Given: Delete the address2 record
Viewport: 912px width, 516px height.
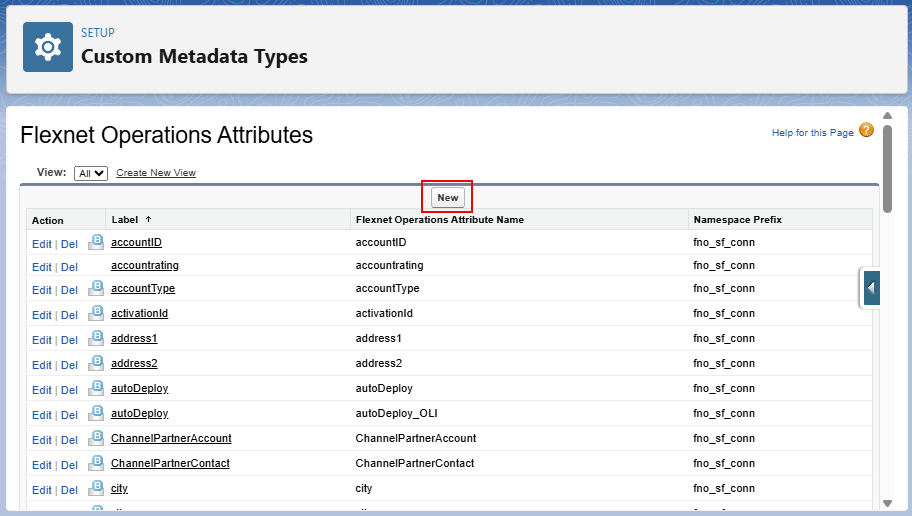Looking at the screenshot, I should (x=69, y=365).
